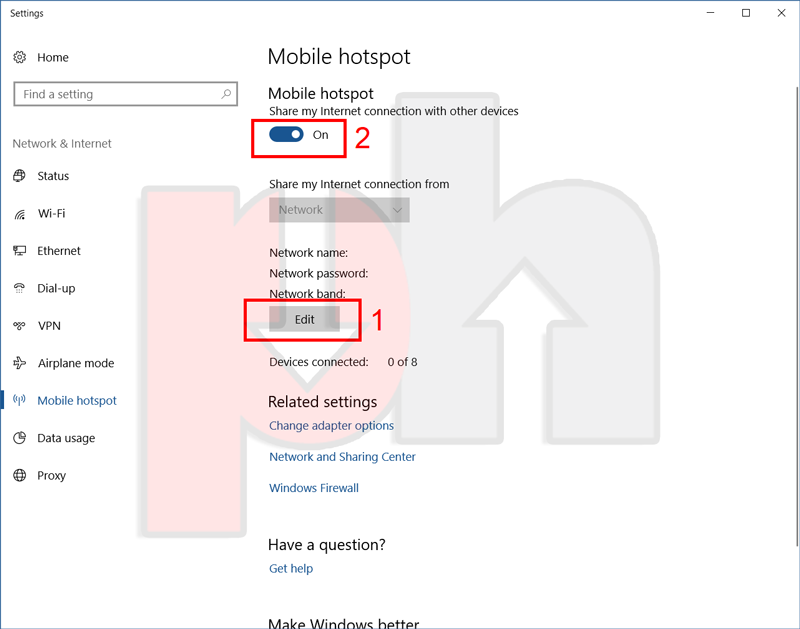Screen dimensions: 800x629
Task: Click the Home gear icon
Action: coord(19,57)
